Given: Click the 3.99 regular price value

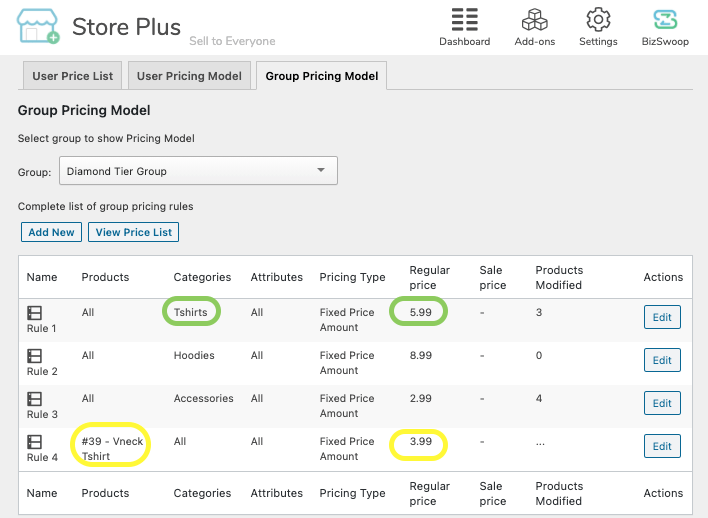Looking at the screenshot, I should coord(420,441).
